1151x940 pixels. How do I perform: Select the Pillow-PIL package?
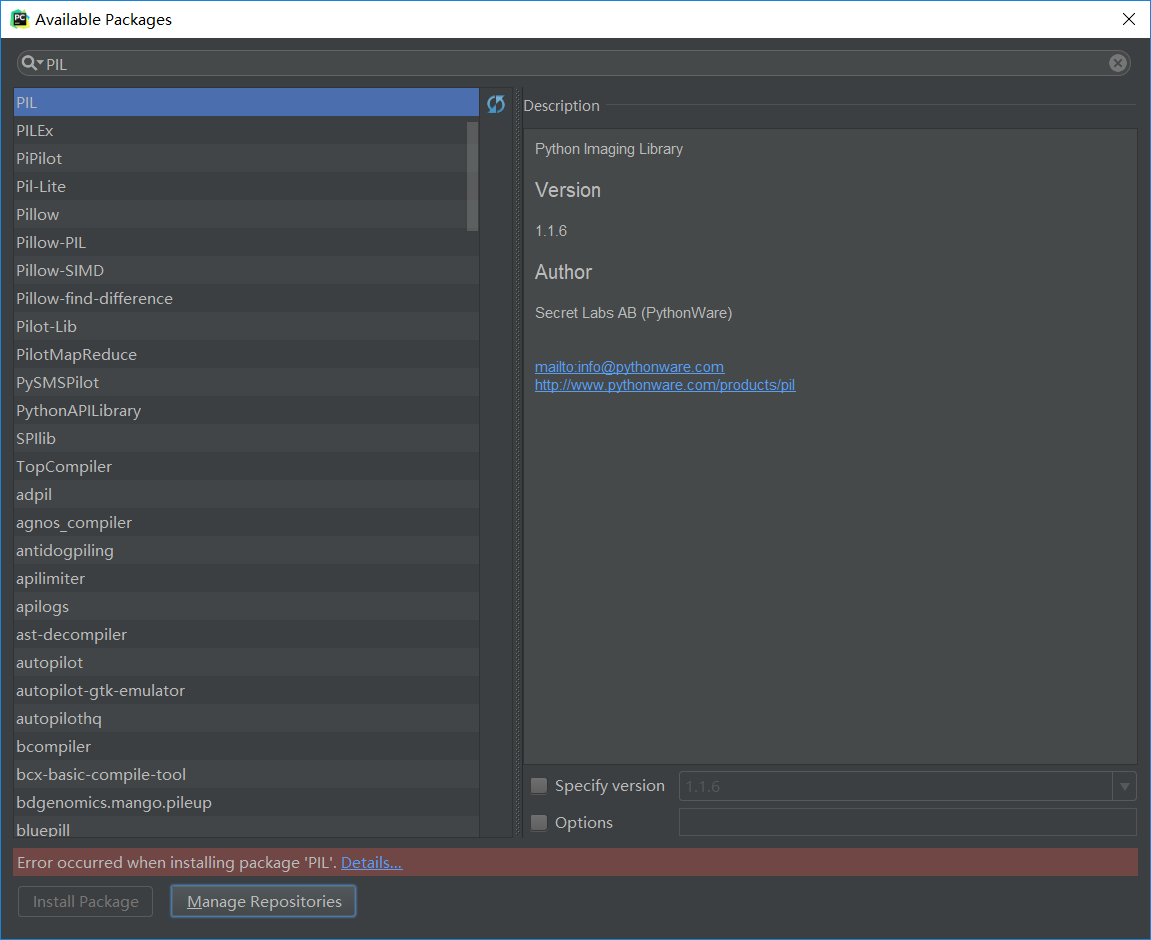pos(246,242)
